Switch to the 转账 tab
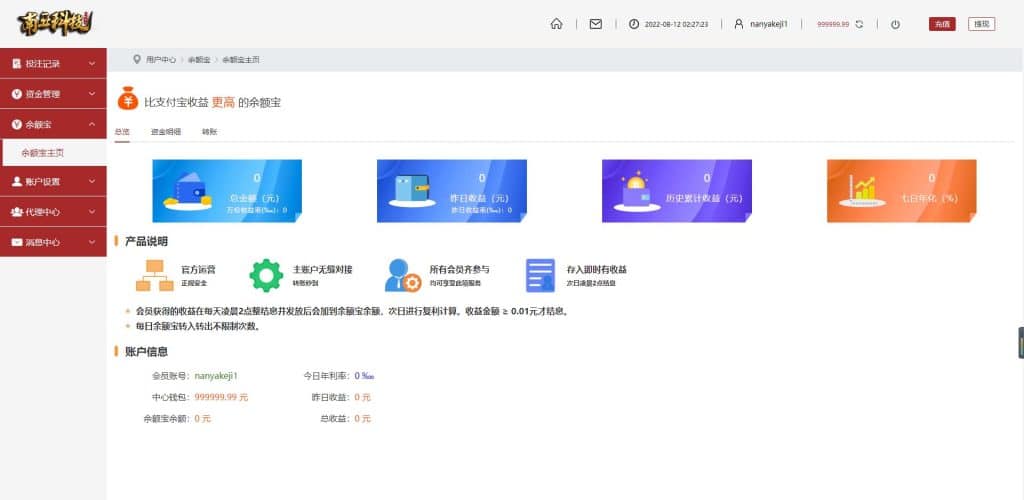Viewport: 1024px width, 500px height. coord(210,132)
